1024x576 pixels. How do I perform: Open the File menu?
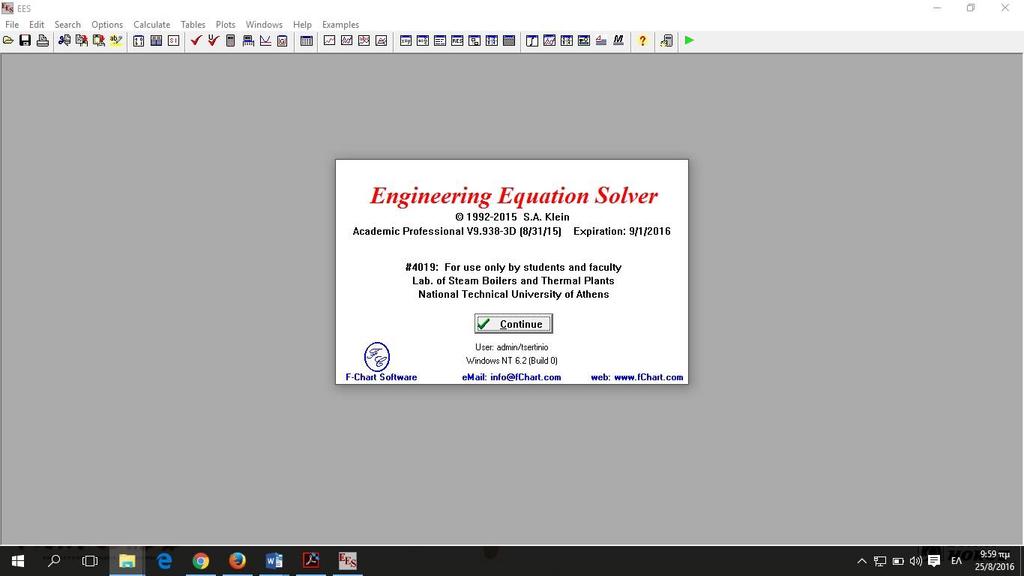pos(12,24)
